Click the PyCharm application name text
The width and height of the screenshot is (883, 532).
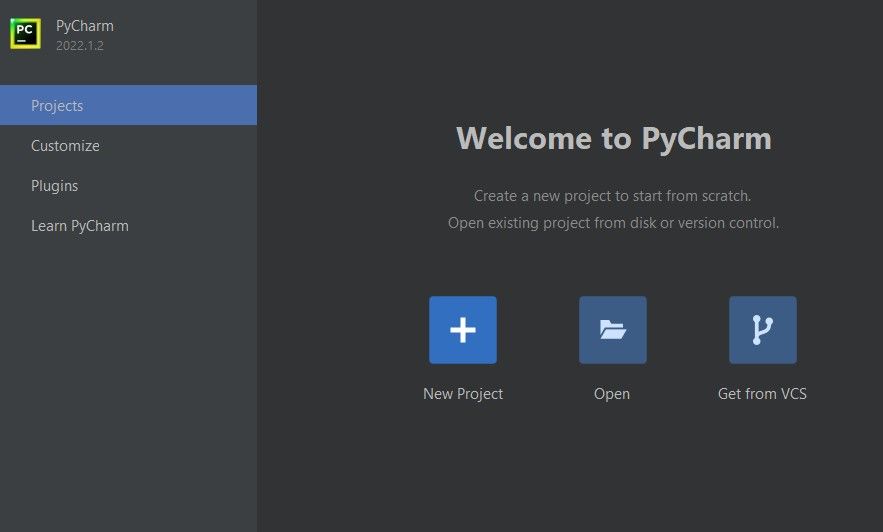[x=85, y=26]
